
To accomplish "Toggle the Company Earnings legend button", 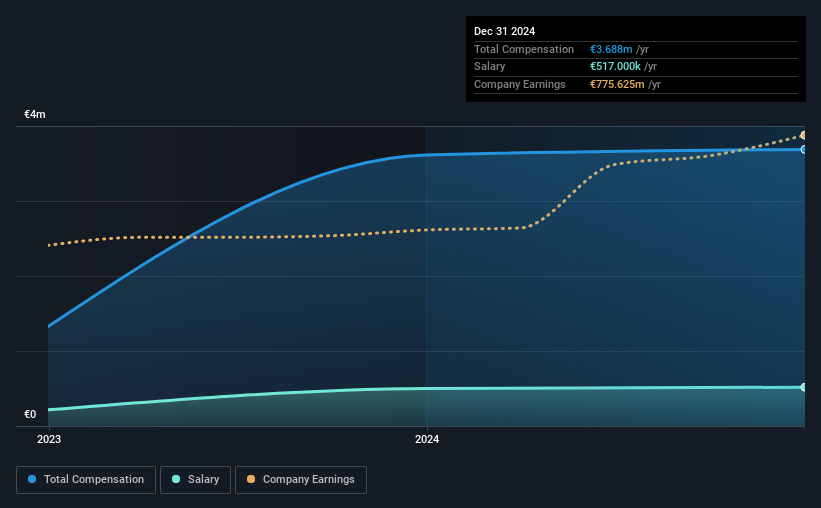I will pyautogui.click(x=301, y=480).
